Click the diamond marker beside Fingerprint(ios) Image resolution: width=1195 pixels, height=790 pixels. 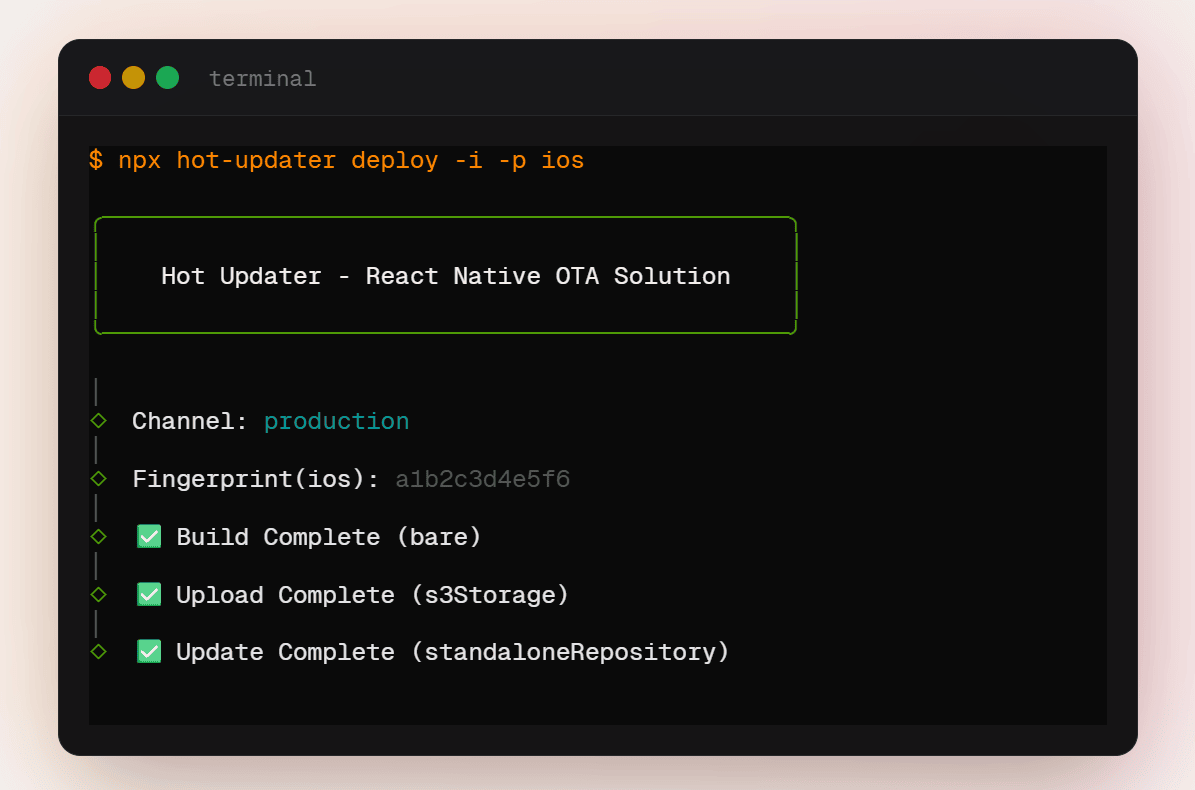(98, 478)
